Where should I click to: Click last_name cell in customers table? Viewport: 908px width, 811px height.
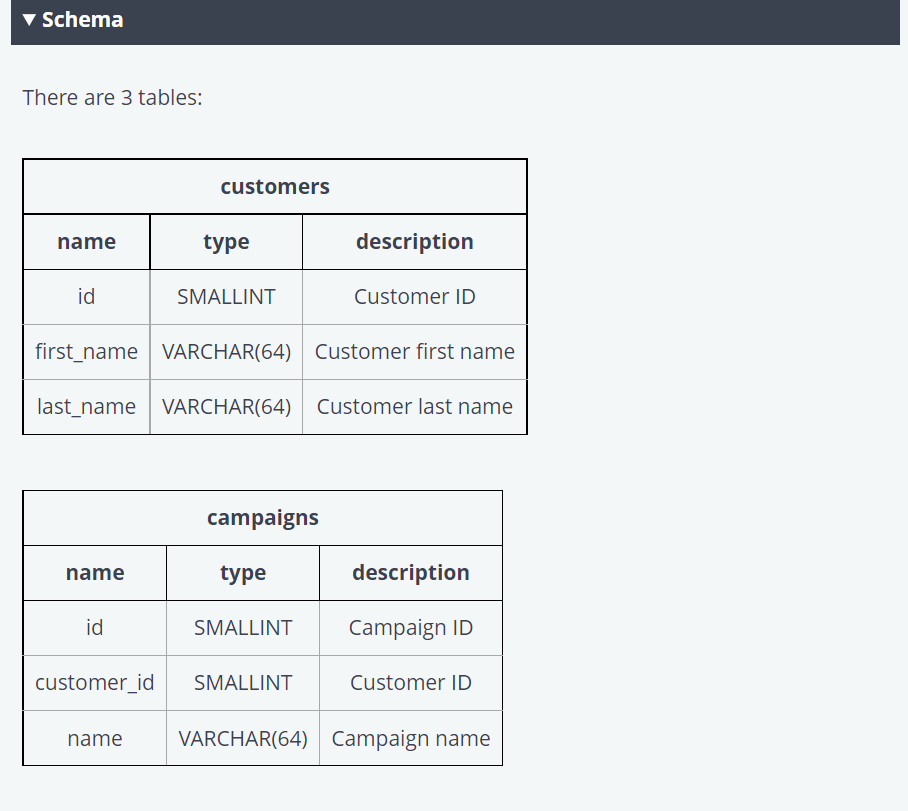[x=87, y=407]
